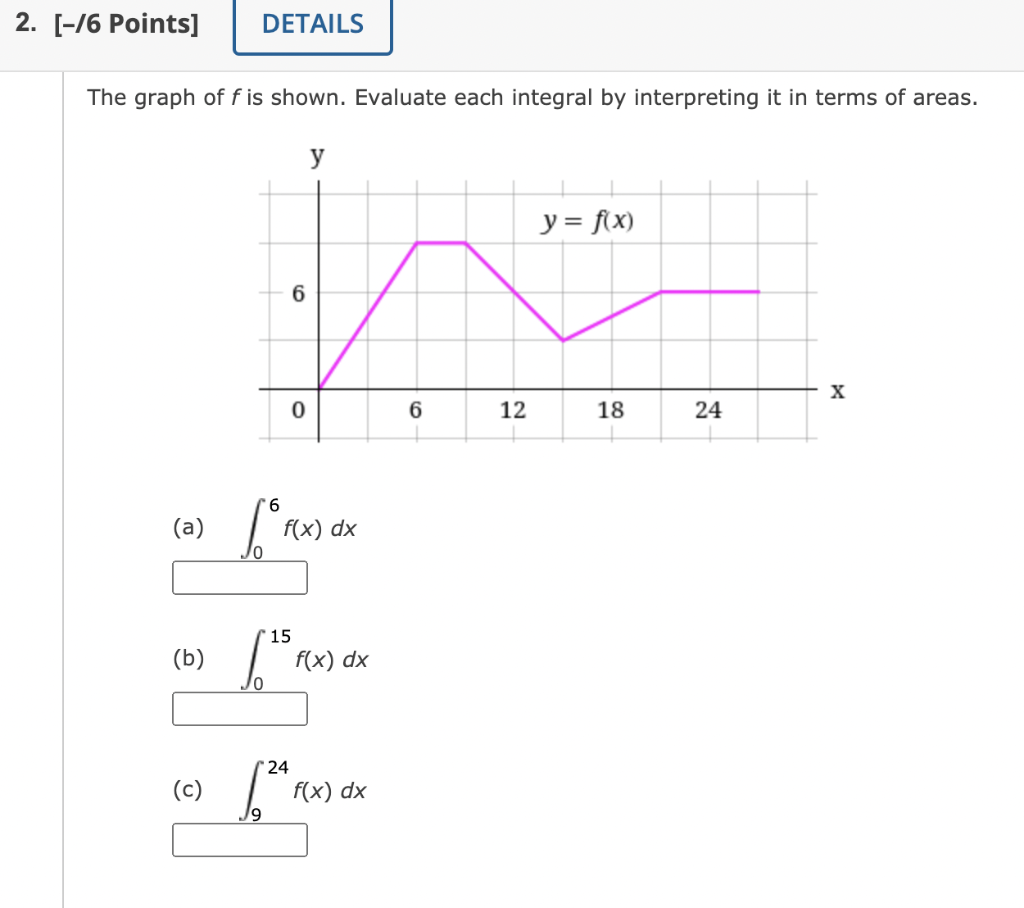Screen dimensions: 1024x908
Task: Click the x-axis label on the graph
Action: coord(837,391)
